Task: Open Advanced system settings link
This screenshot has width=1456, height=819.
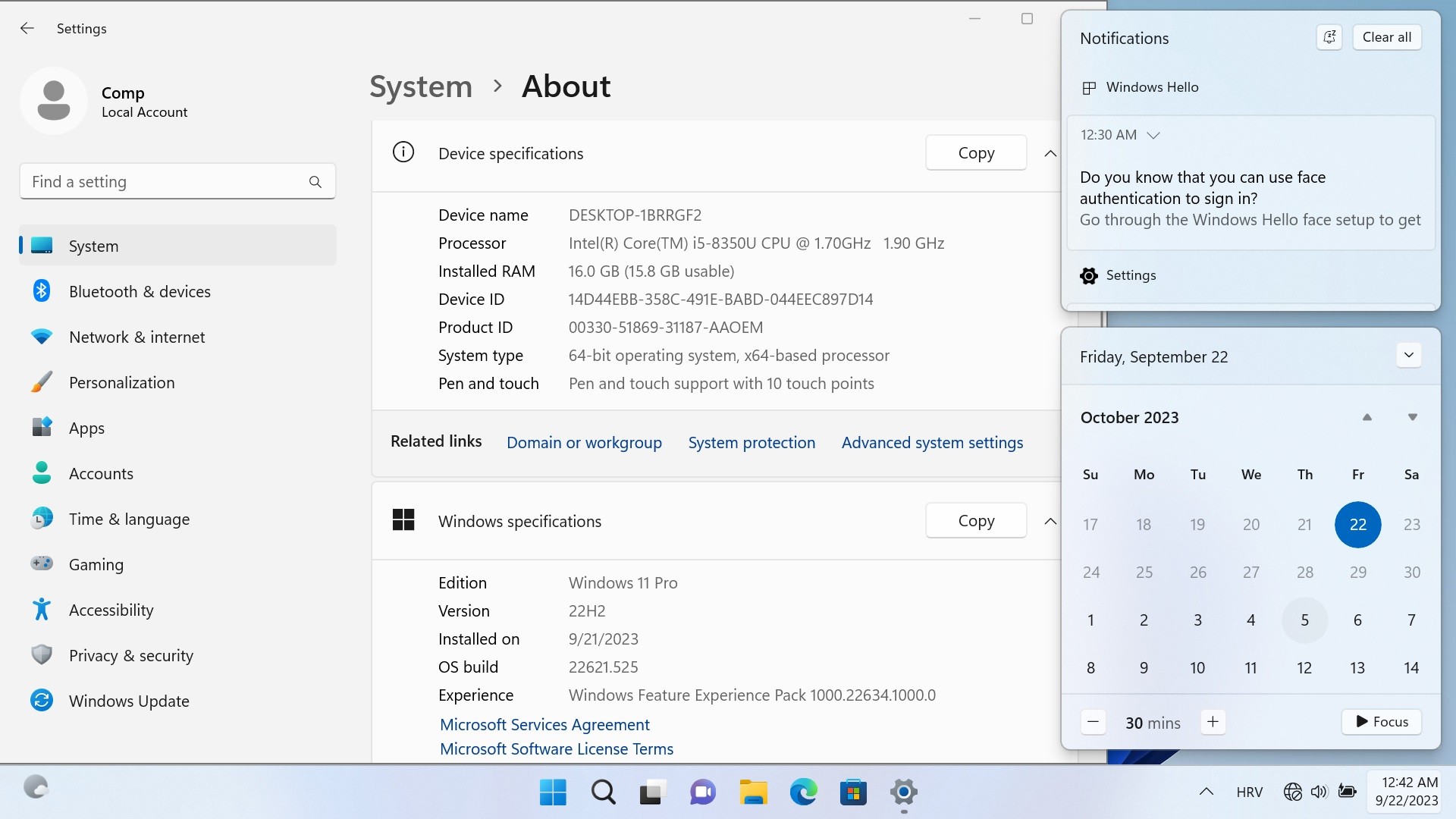Action: pos(932,442)
